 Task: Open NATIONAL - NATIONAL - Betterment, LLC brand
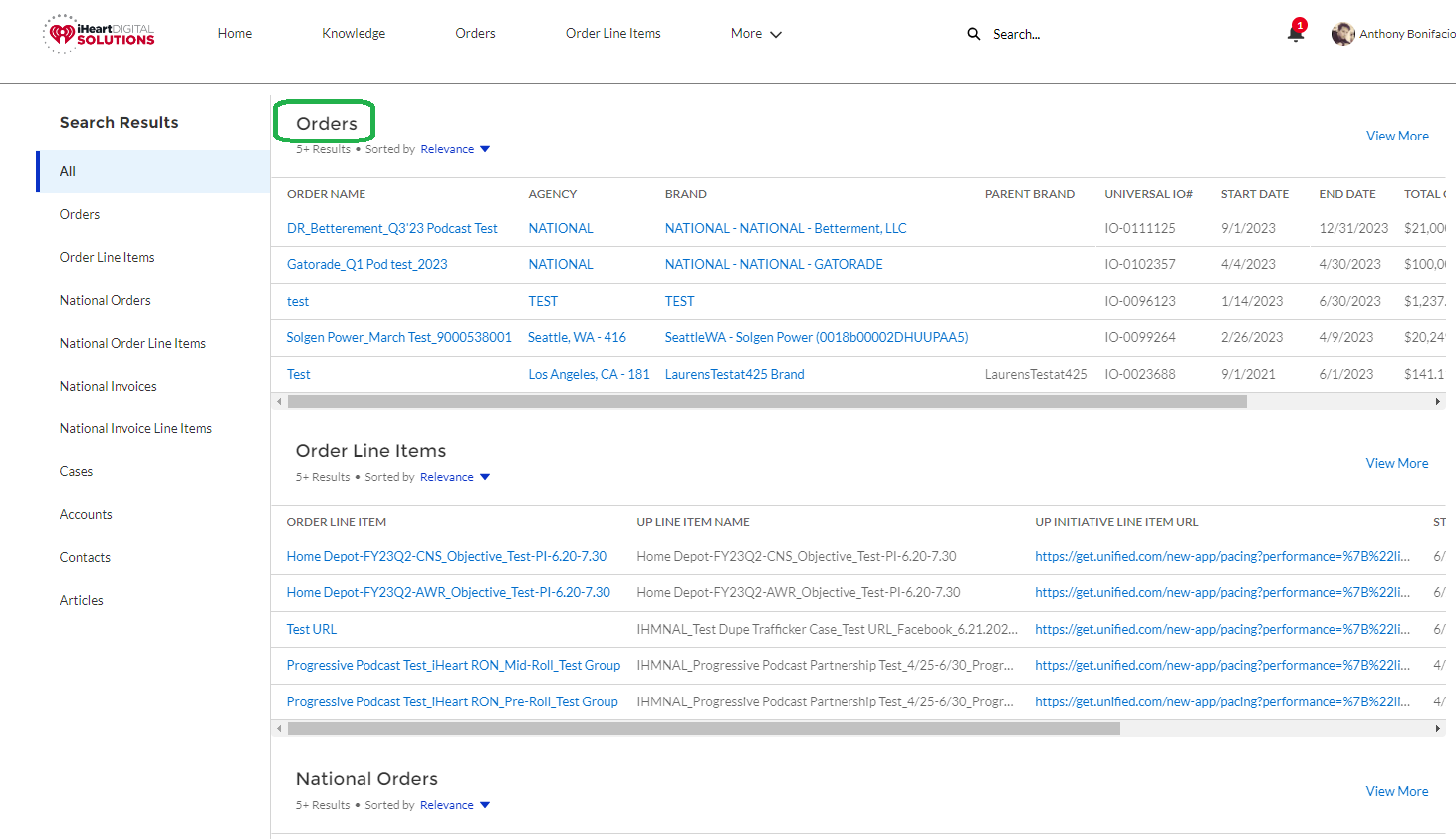coord(786,228)
